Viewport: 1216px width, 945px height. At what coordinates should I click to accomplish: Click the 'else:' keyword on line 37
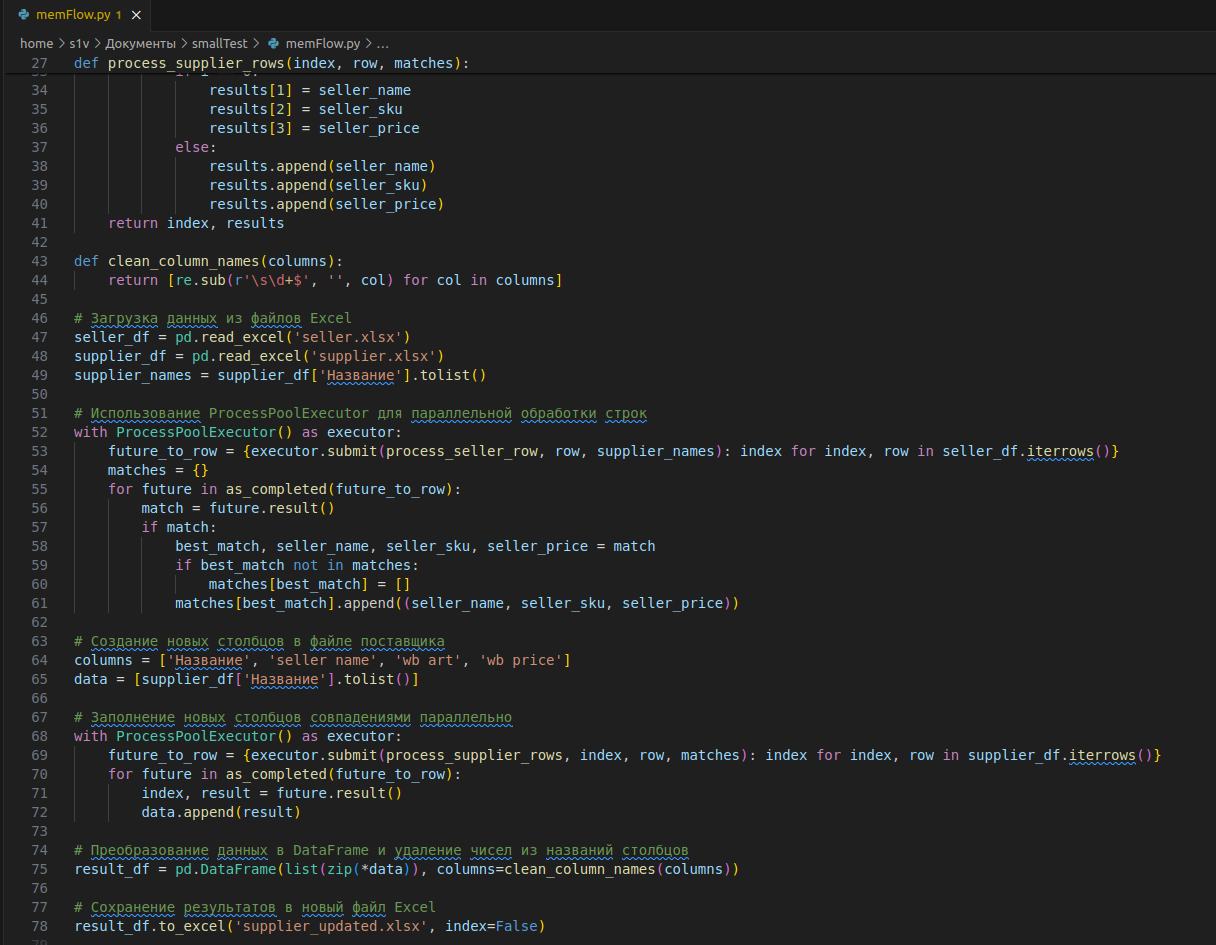(196, 147)
